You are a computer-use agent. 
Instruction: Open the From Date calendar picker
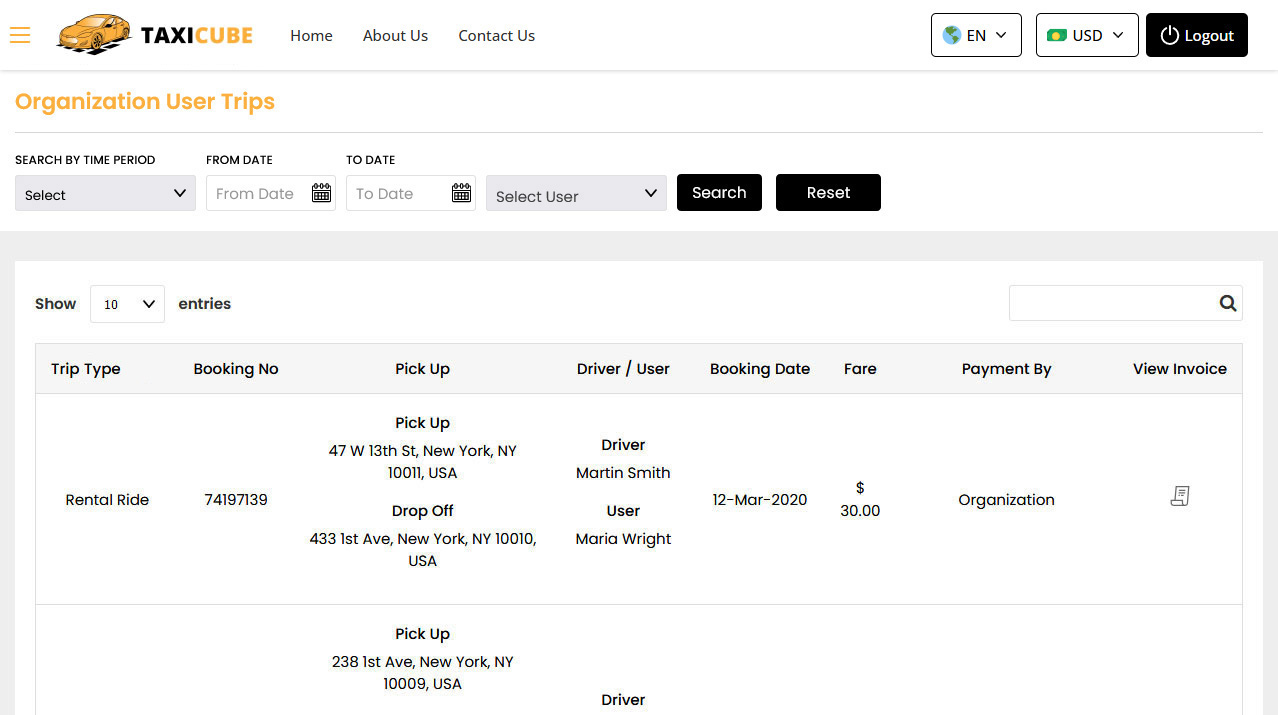[x=321, y=193]
